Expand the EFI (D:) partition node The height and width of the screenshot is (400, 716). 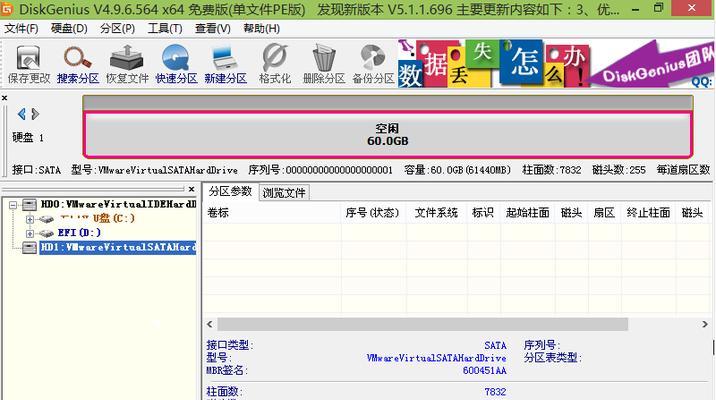[x=30, y=233]
